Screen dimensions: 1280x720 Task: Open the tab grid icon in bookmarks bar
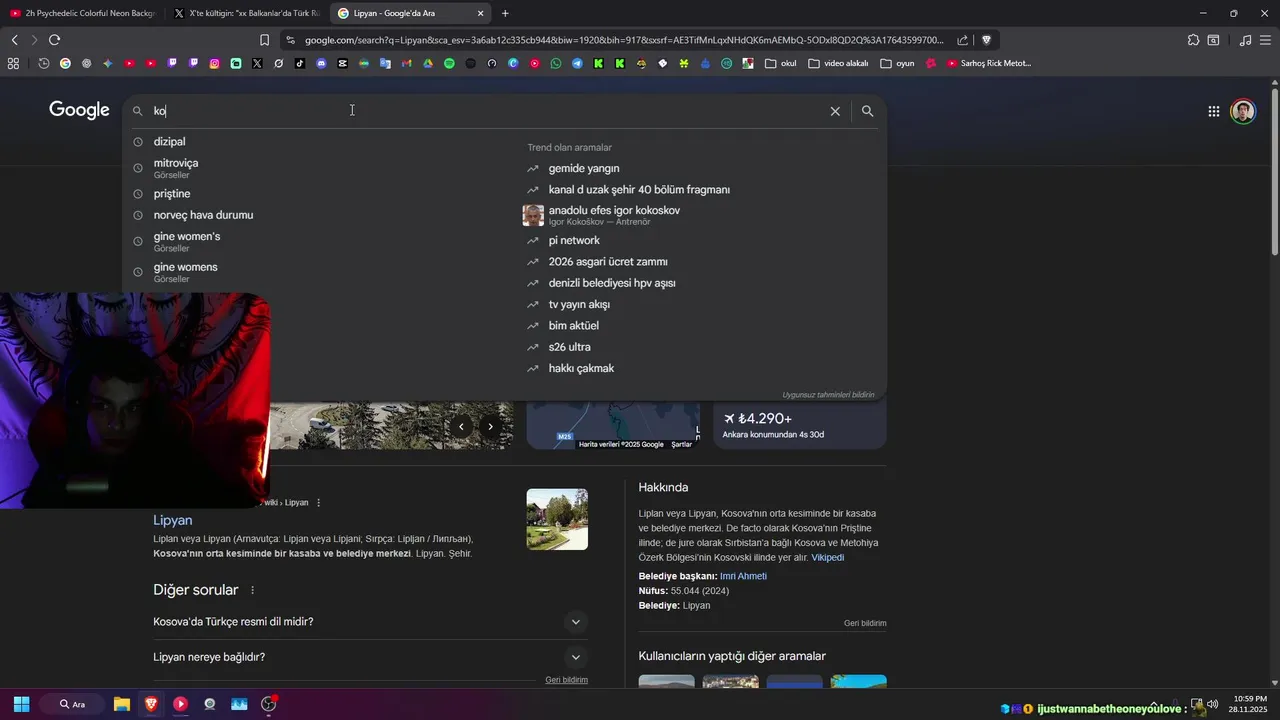click(x=13, y=63)
